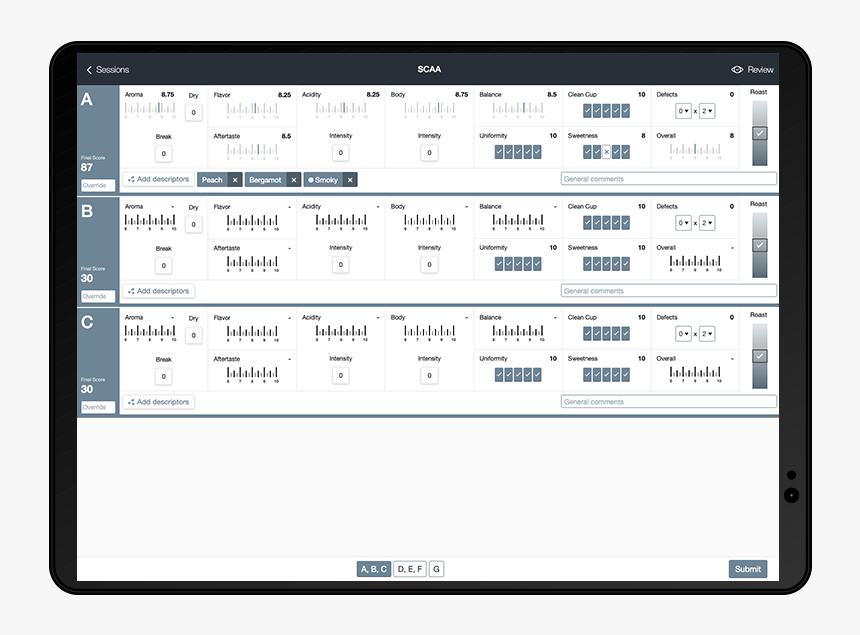Adjust Balance score scale for sample A
Viewport: 860px width, 635px height.
tap(518, 109)
